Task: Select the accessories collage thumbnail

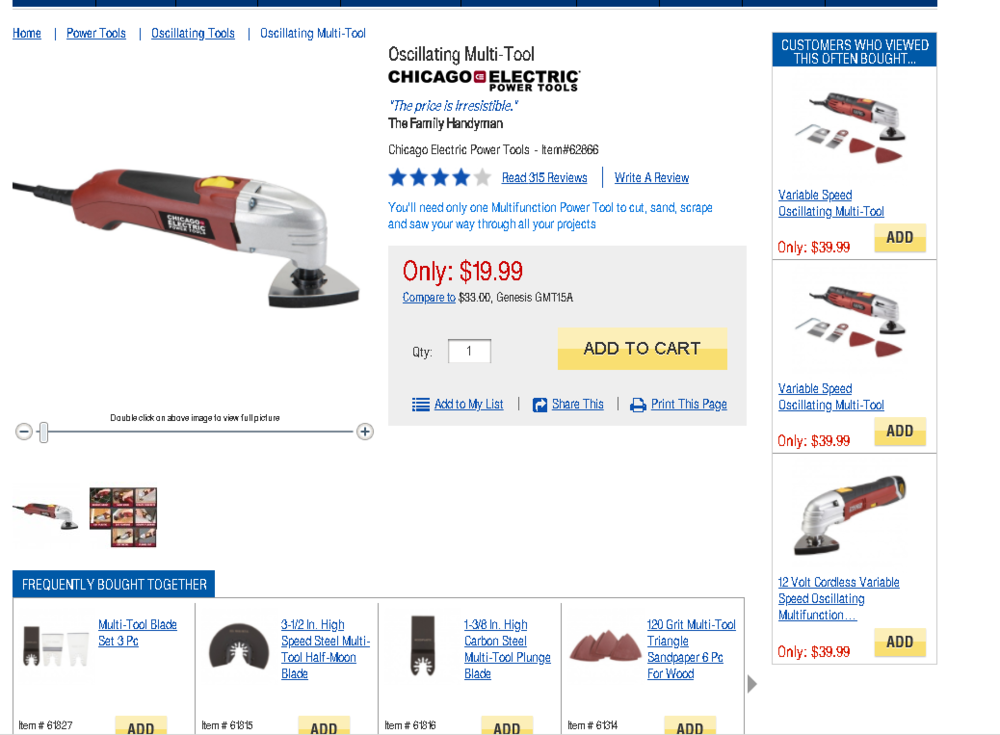Action: pyautogui.click(x=123, y=516)
